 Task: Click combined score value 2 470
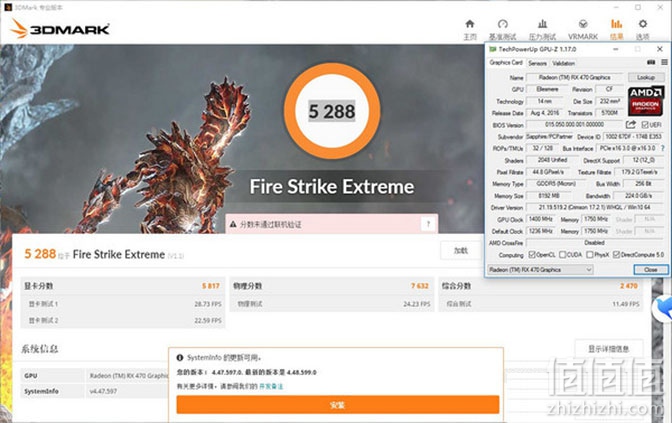[629, 286]
